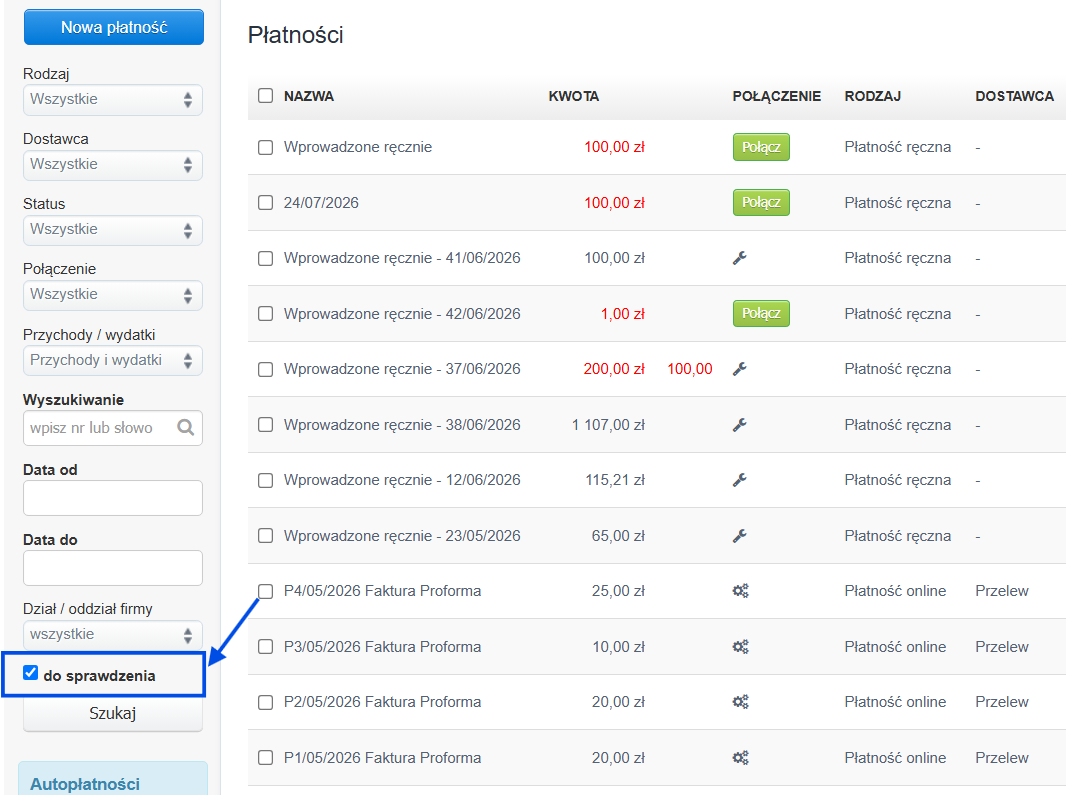Click gears icon for P1/05/2026 Faktura Proforma
The width and height of the screenshot is (1066, 795).
pos(740,758)
